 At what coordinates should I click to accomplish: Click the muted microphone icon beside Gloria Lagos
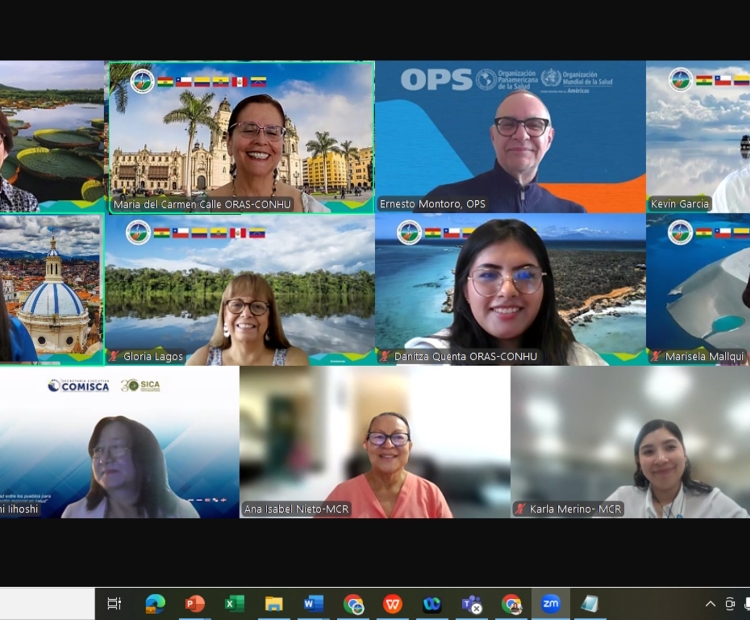(114, 357)
